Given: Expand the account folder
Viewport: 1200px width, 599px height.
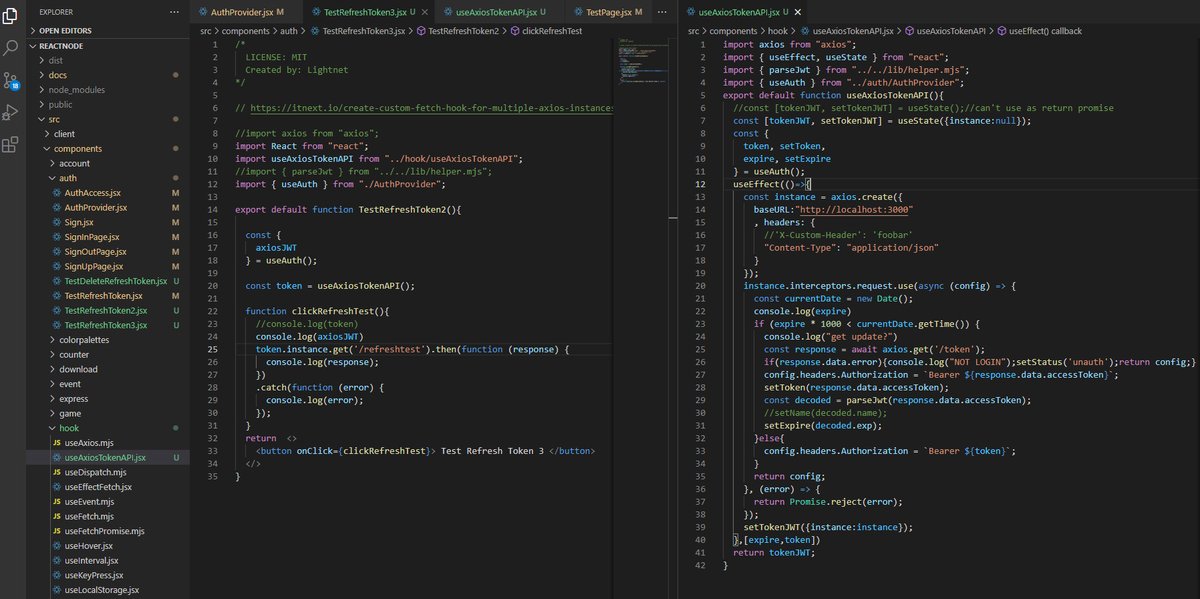Looking at the screenshot, I should tap(108, 163).
